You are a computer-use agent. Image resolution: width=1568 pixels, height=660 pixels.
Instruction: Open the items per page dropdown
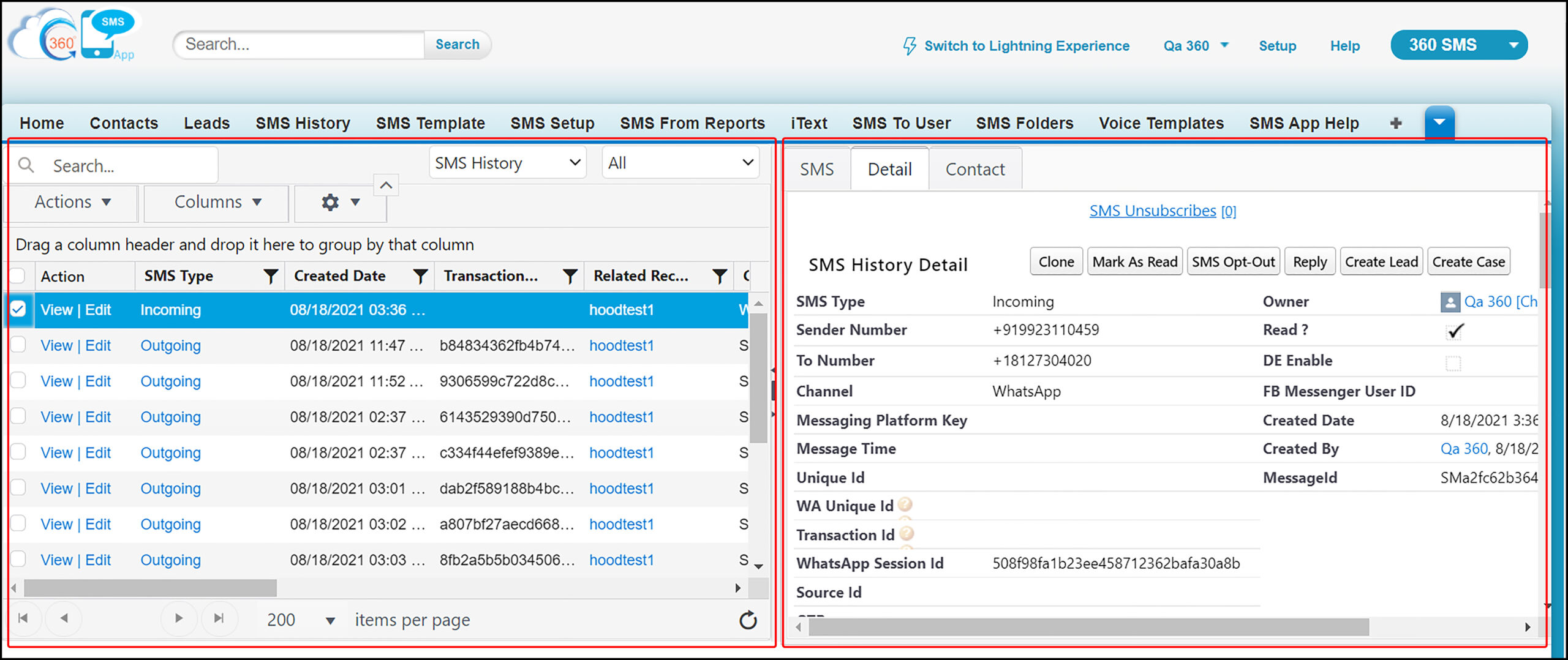(x=300, y=620)
